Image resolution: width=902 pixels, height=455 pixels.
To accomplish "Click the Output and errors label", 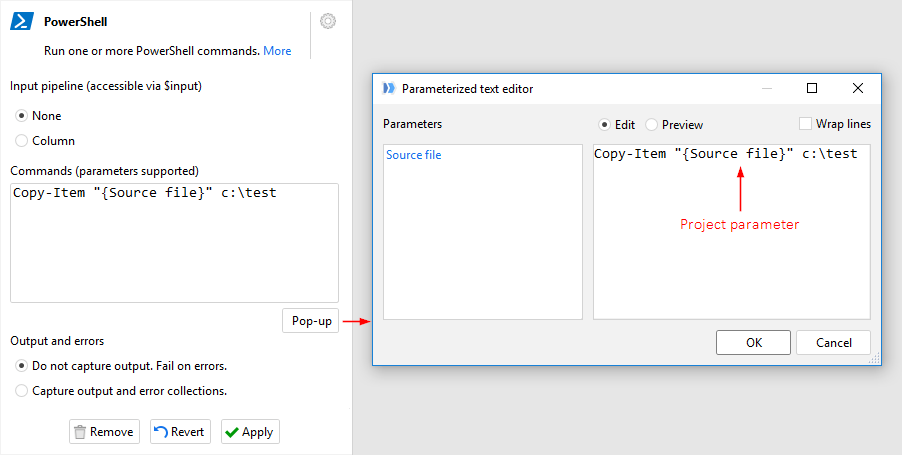I will tap(57, 341).
